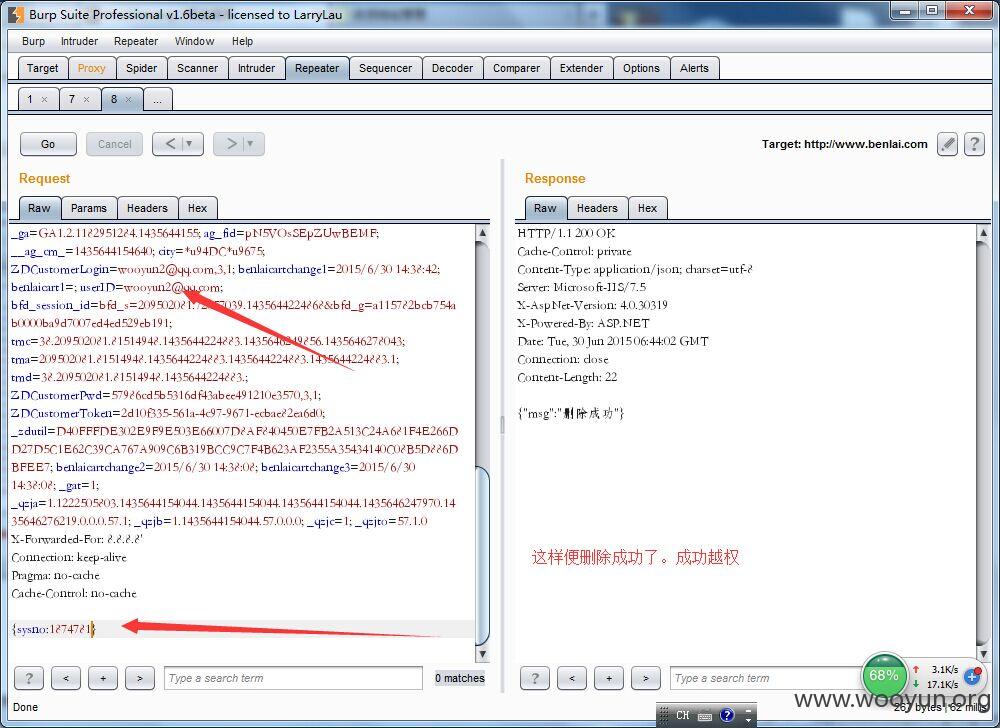1000x728 pixels.
Task: Show request Params view
Action: pyautogui.click(x=89, y=208)
